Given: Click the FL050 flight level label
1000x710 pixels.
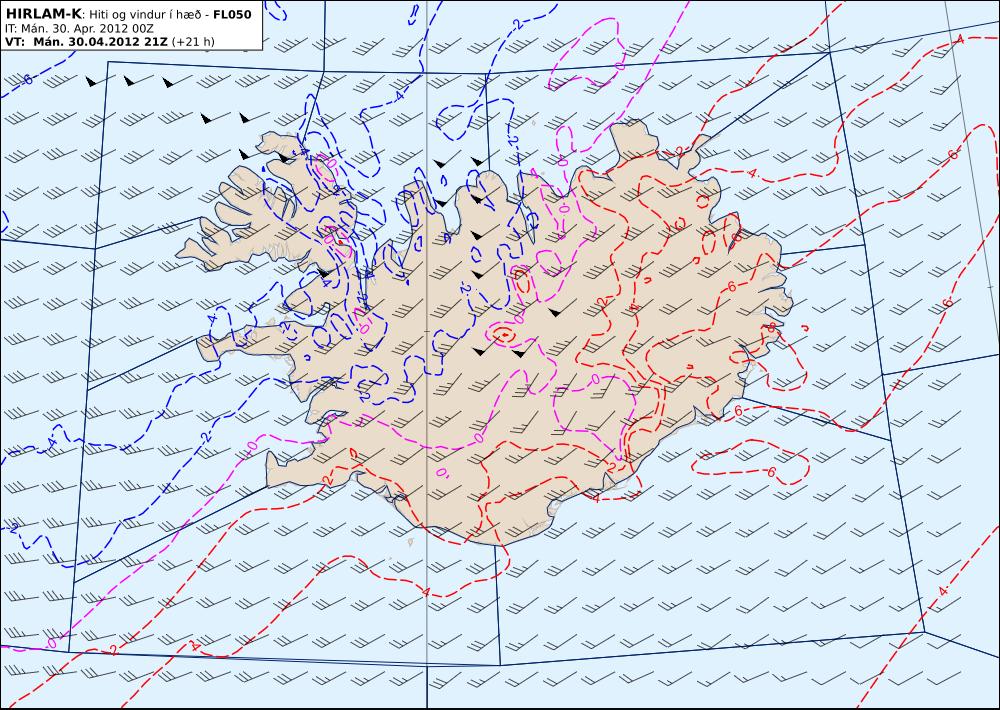Looking at the screenshot, I should (x=232, y=14).
